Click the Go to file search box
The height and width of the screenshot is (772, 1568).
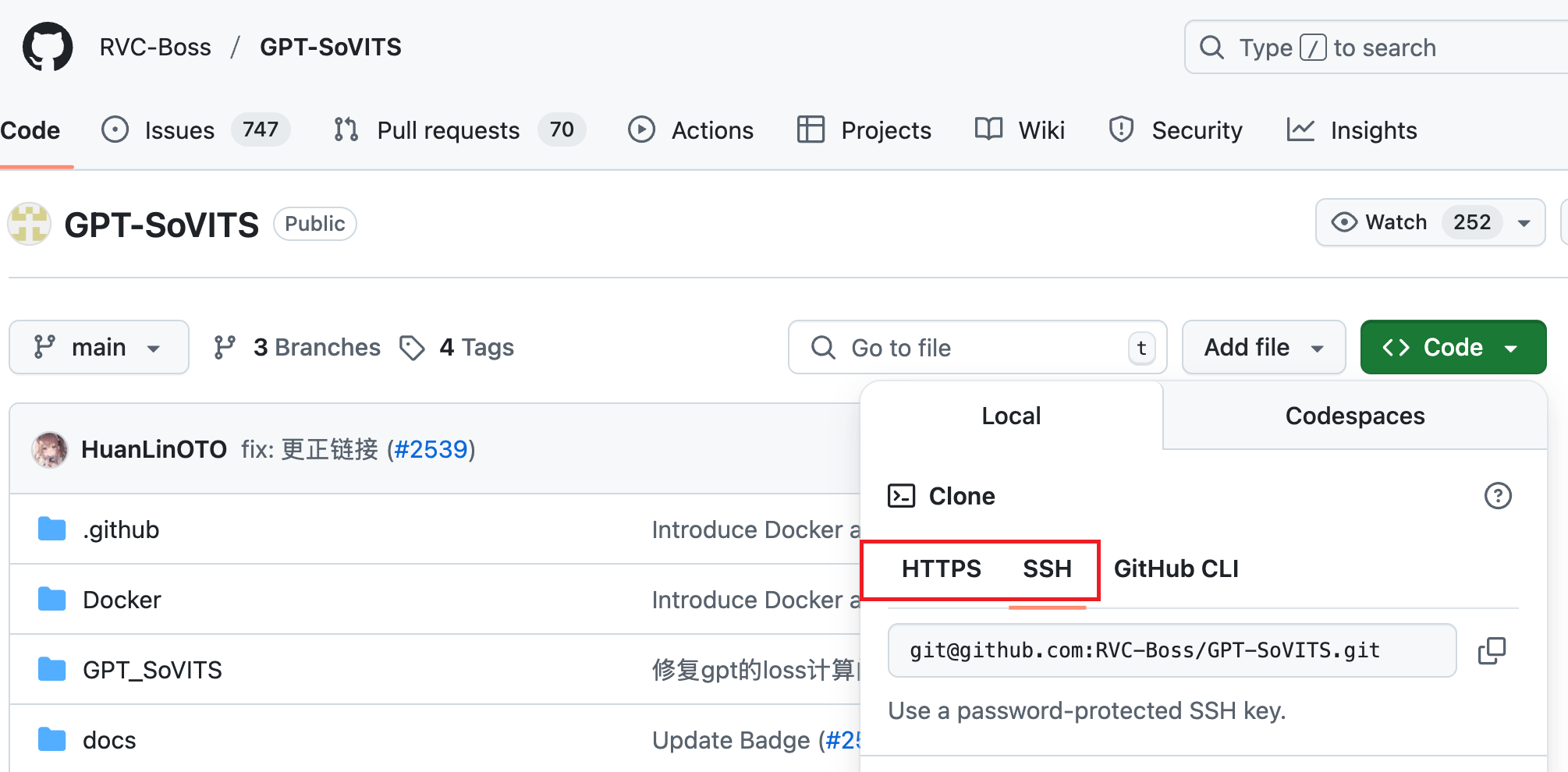point(977,347)
